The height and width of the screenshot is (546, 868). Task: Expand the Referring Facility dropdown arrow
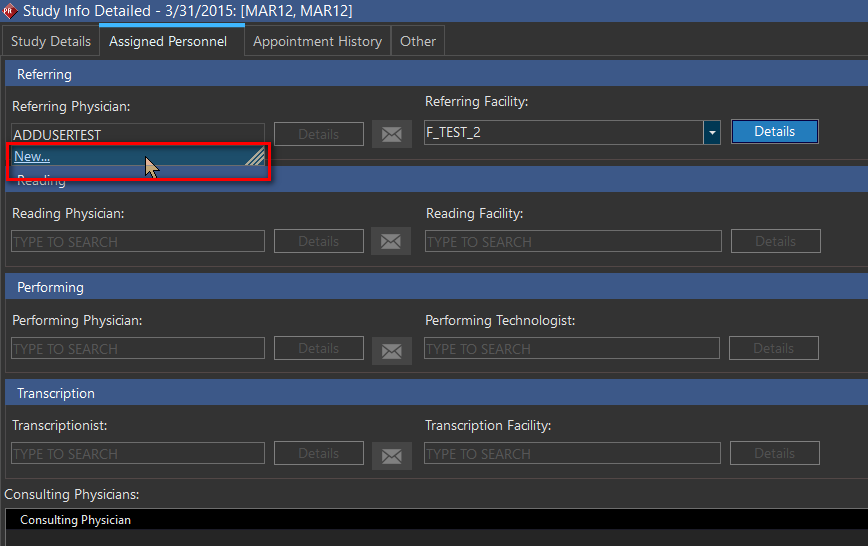coord(711,132)
